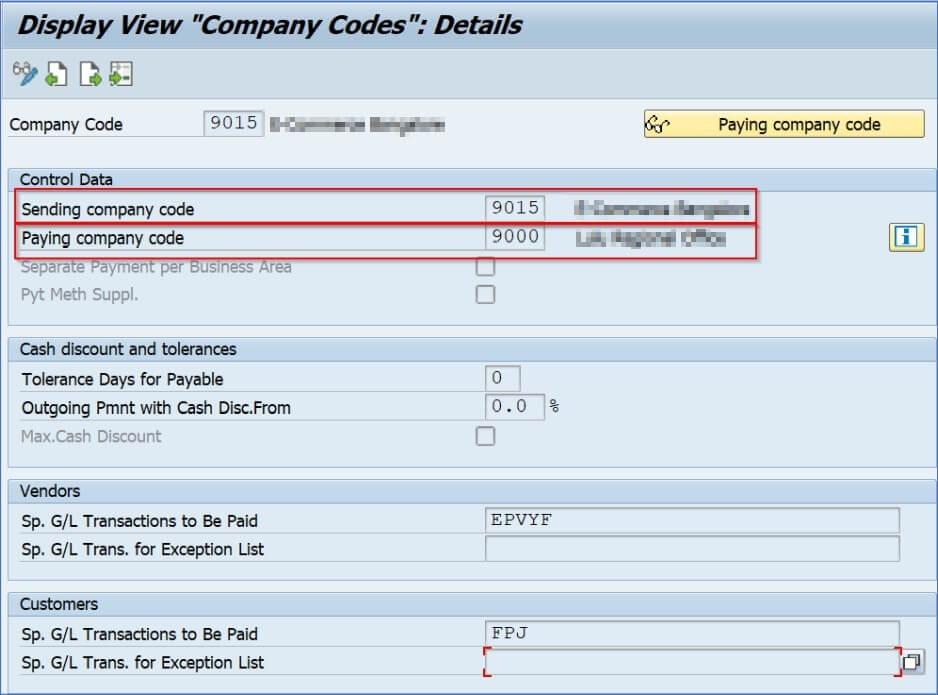Select the Control Data group header

[x=66, y=179]
